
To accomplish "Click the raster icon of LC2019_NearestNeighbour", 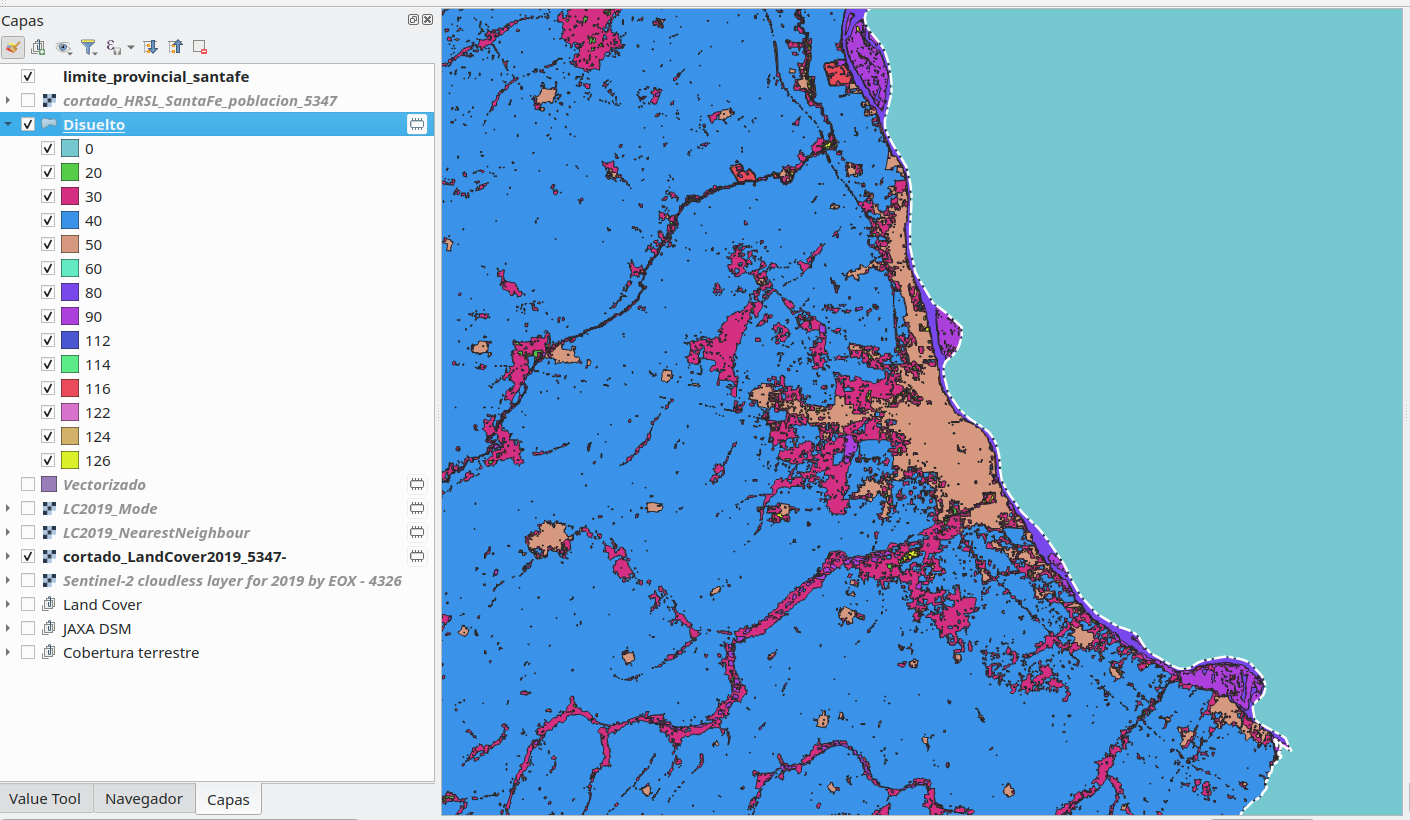I will click(49, 532).
